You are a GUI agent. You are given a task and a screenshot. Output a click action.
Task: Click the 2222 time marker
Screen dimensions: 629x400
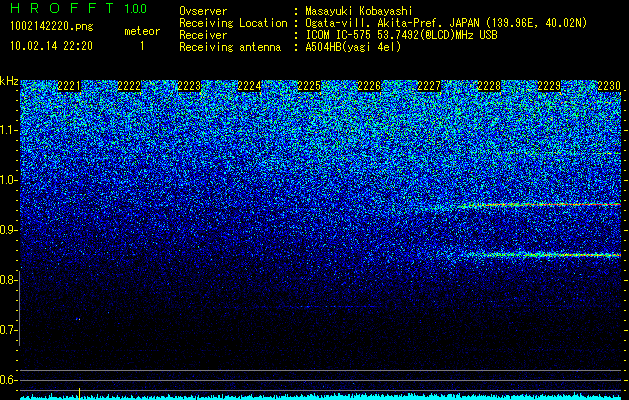tap(129, 86)
